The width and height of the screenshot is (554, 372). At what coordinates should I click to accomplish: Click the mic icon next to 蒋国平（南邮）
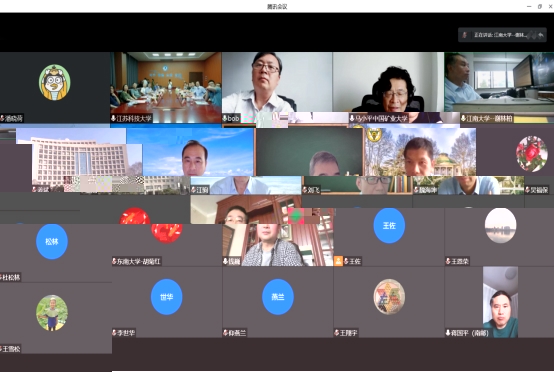pyautogui.click(x=448, y=332)
